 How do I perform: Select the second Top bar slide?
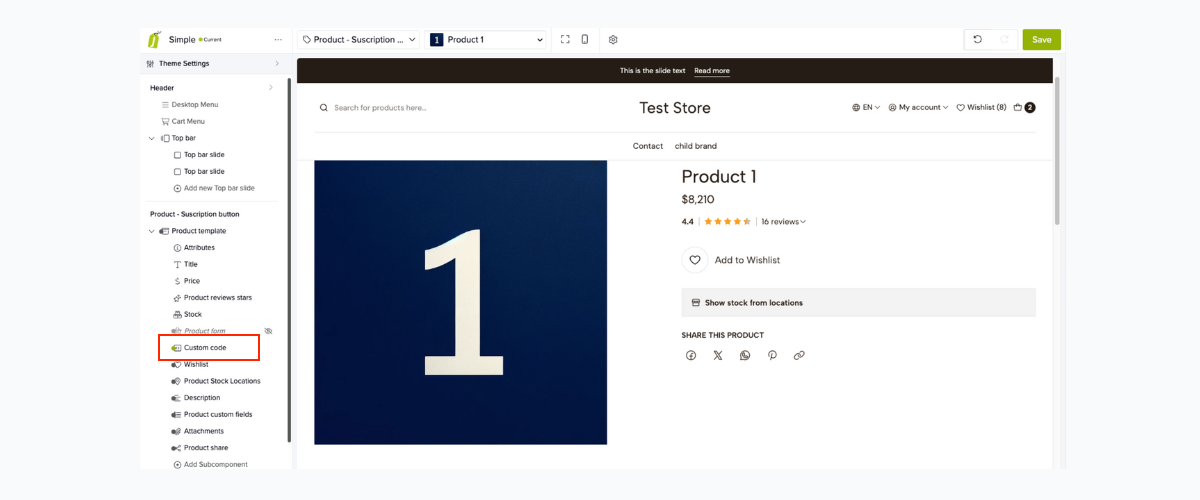click(x=204, y=171)
